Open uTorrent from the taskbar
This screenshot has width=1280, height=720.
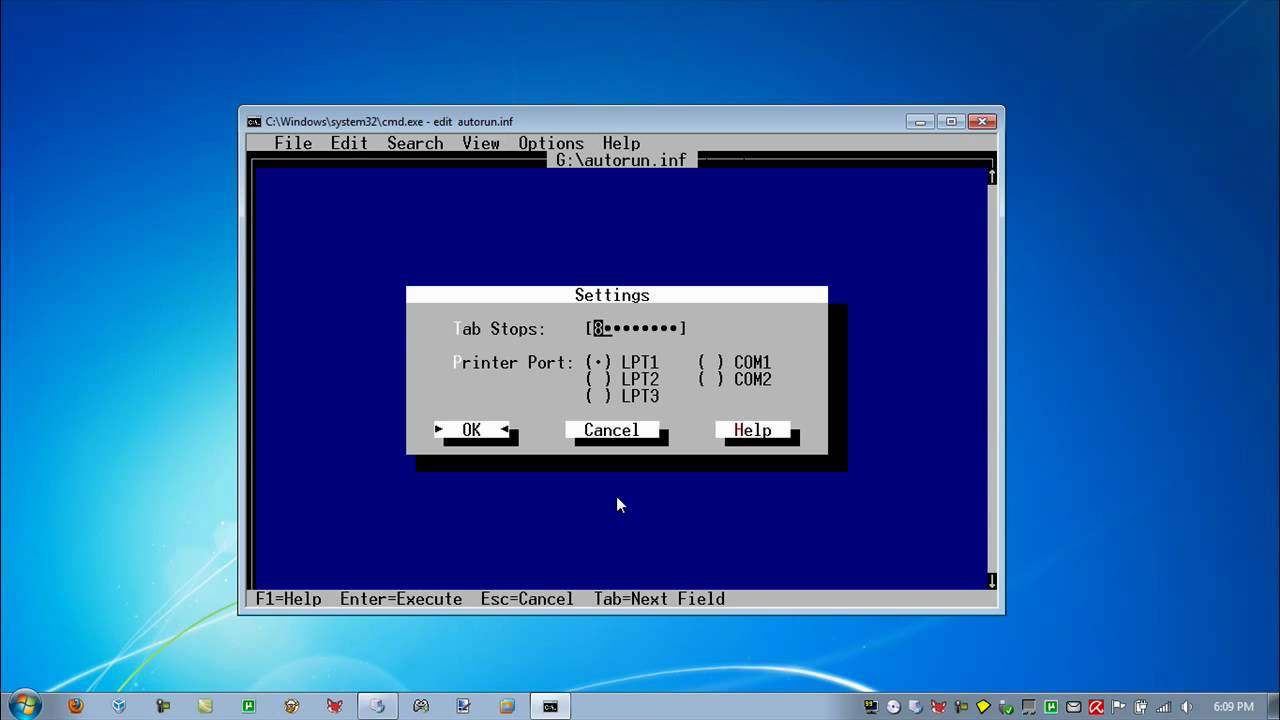point(248,706)
